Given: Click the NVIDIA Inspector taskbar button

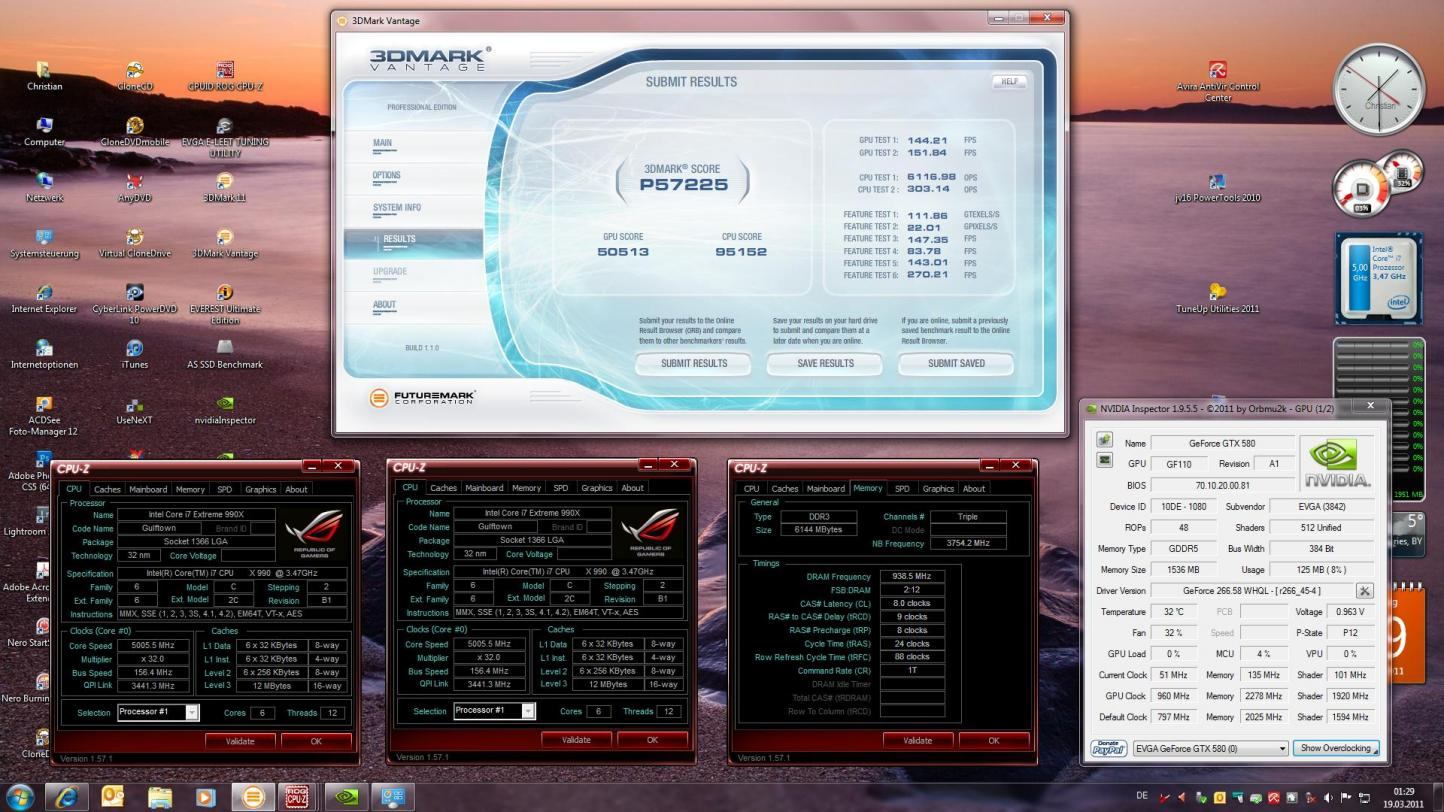Looking at the screenshot, I should pyautogui.click(x=346, y=797).
